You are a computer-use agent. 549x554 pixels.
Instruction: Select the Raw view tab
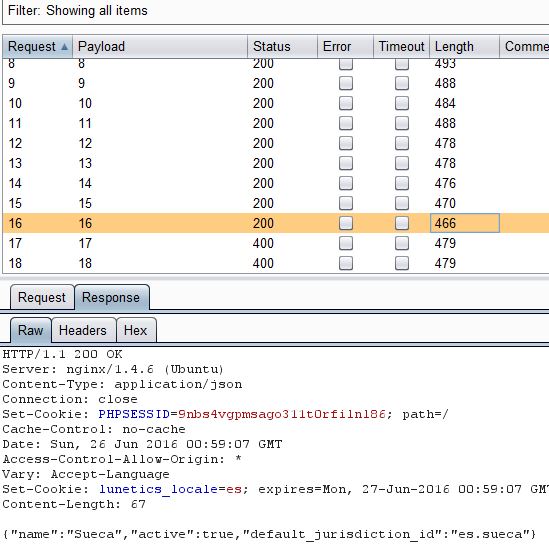(31, 330)
